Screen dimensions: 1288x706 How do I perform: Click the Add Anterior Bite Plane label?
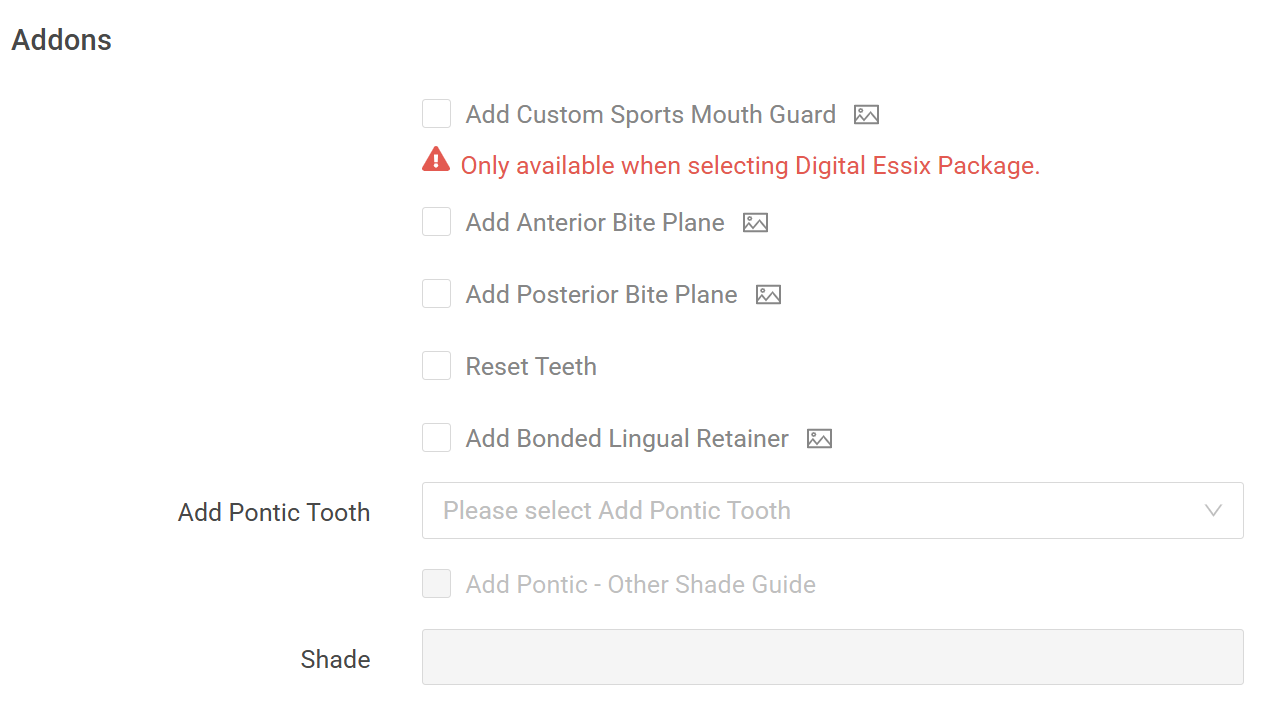click(595, 223)
